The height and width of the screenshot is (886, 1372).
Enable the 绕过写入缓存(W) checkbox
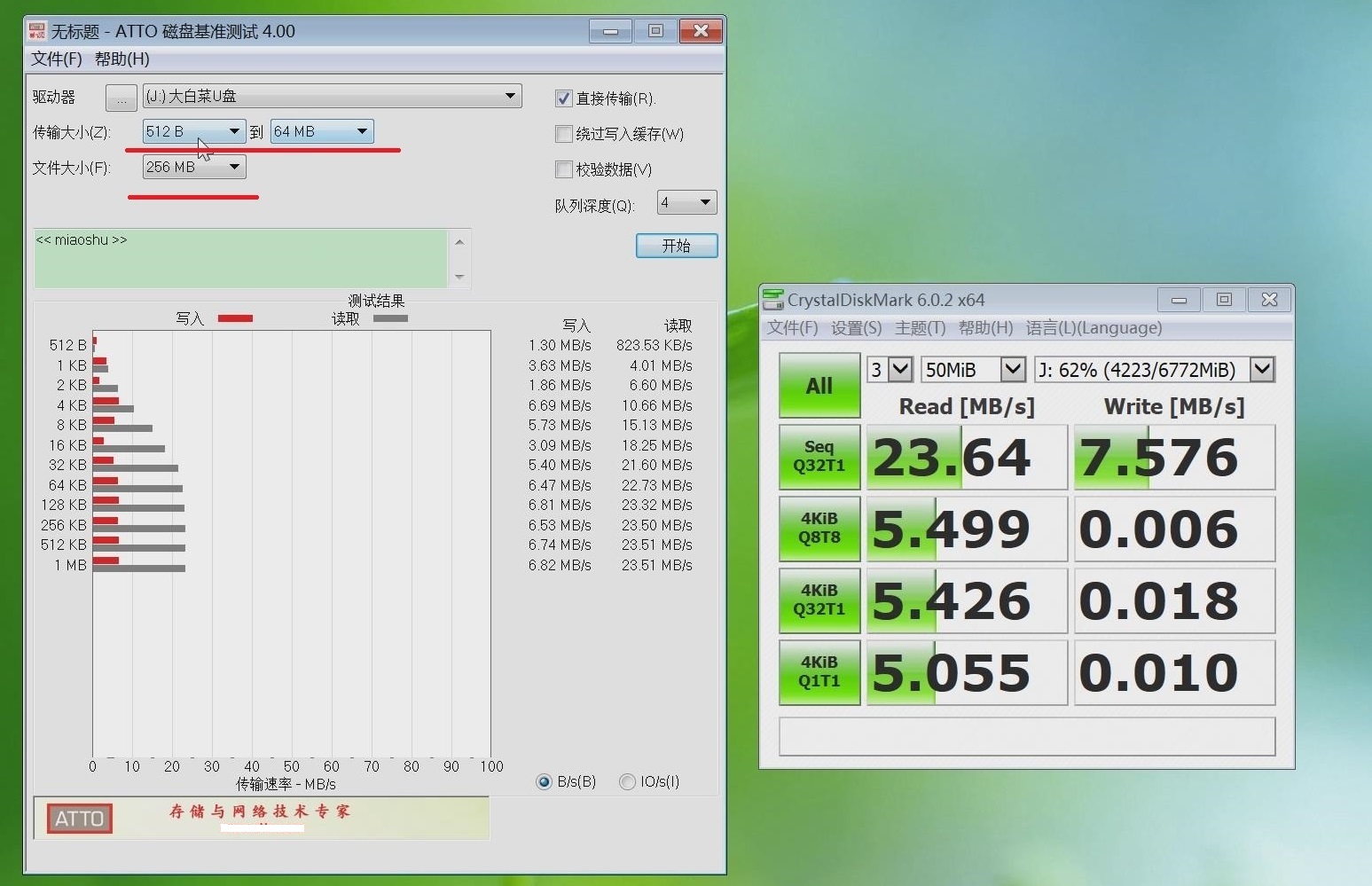point(563,134)
